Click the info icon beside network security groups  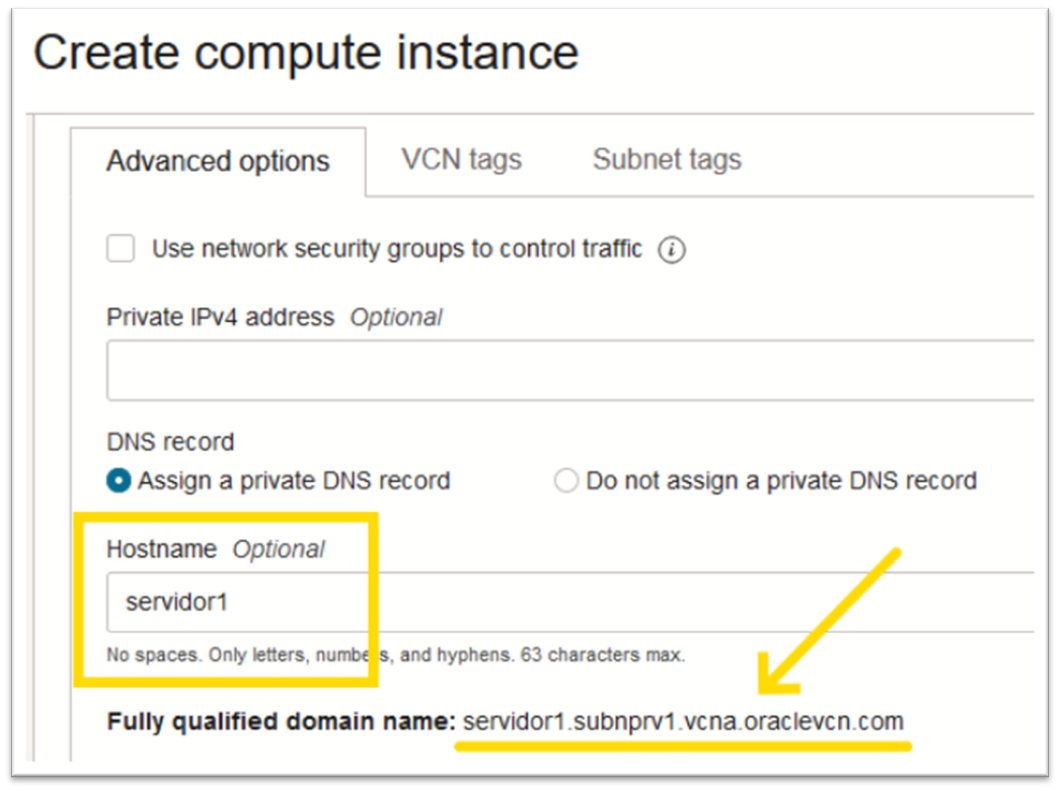671,250
